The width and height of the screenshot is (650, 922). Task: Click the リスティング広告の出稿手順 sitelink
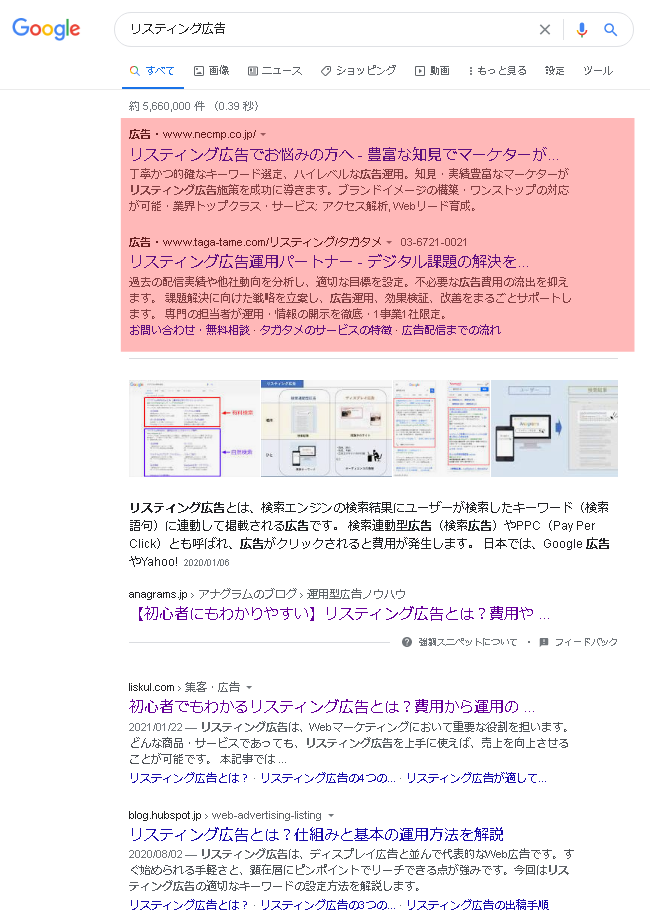(x=478, y=905)
